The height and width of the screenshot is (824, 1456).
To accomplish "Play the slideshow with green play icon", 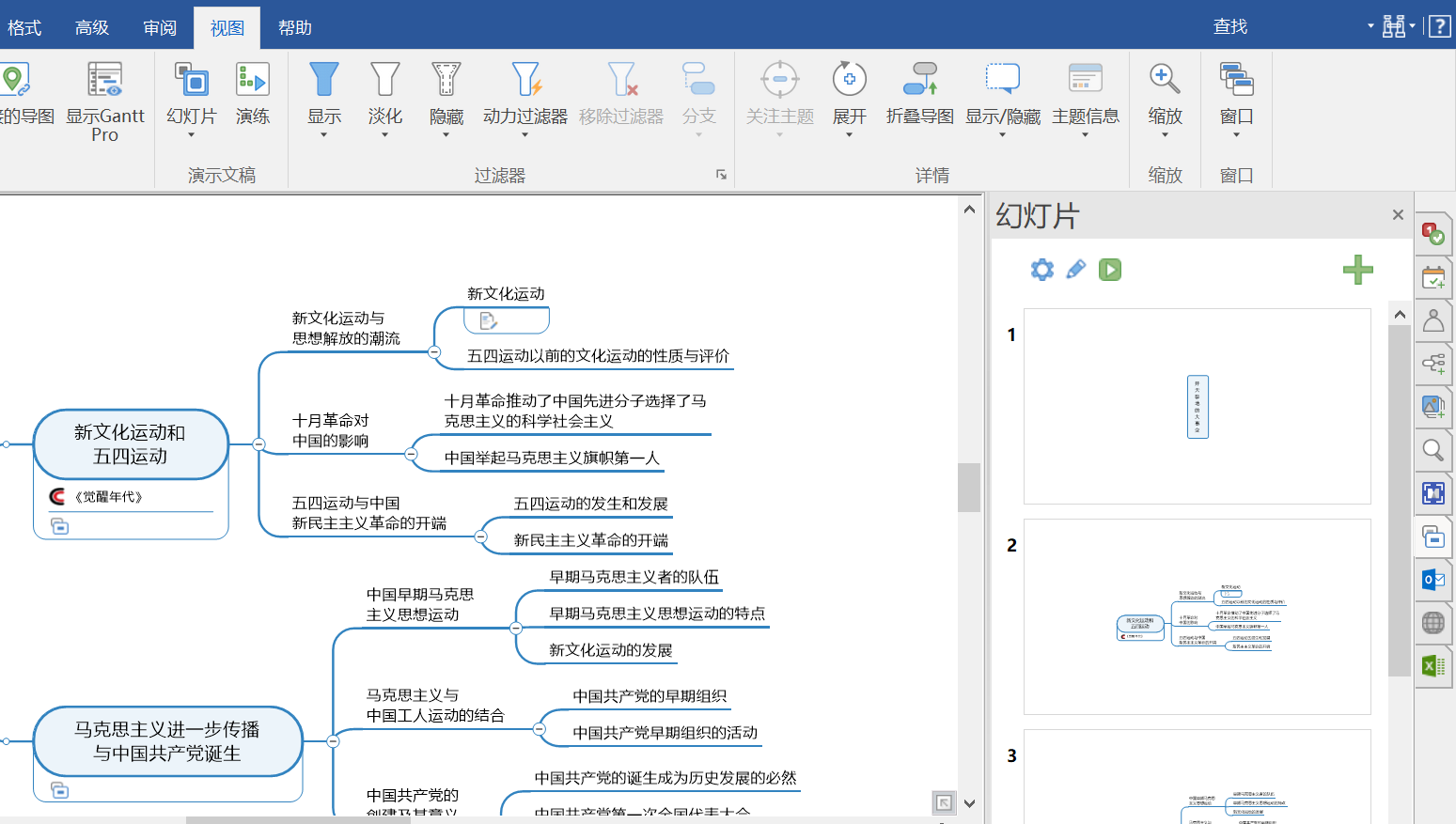I will point(1110,270).
